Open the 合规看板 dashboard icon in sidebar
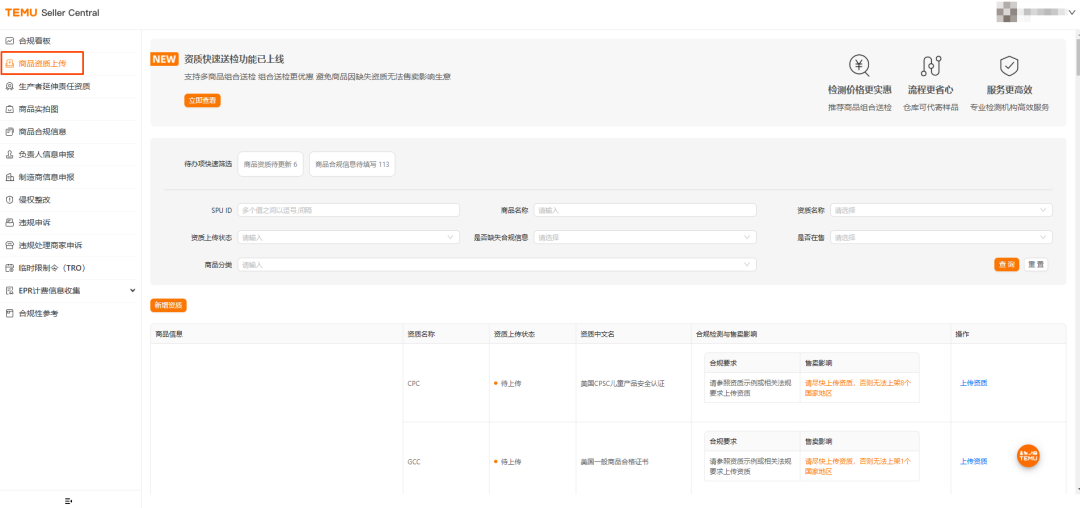This screenshot has height=508, width=1080. (10, 41)
